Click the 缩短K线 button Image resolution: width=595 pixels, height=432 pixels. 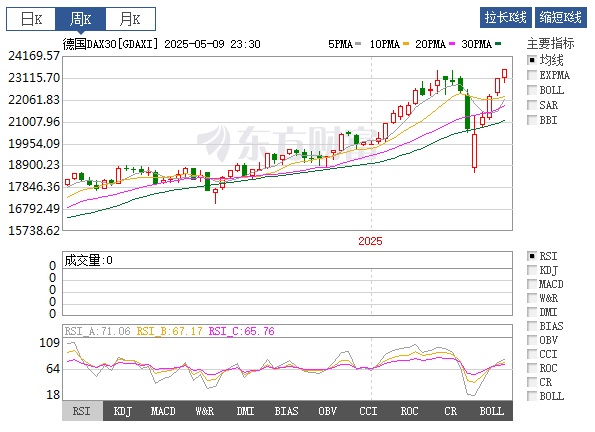(x=560, y=17)
